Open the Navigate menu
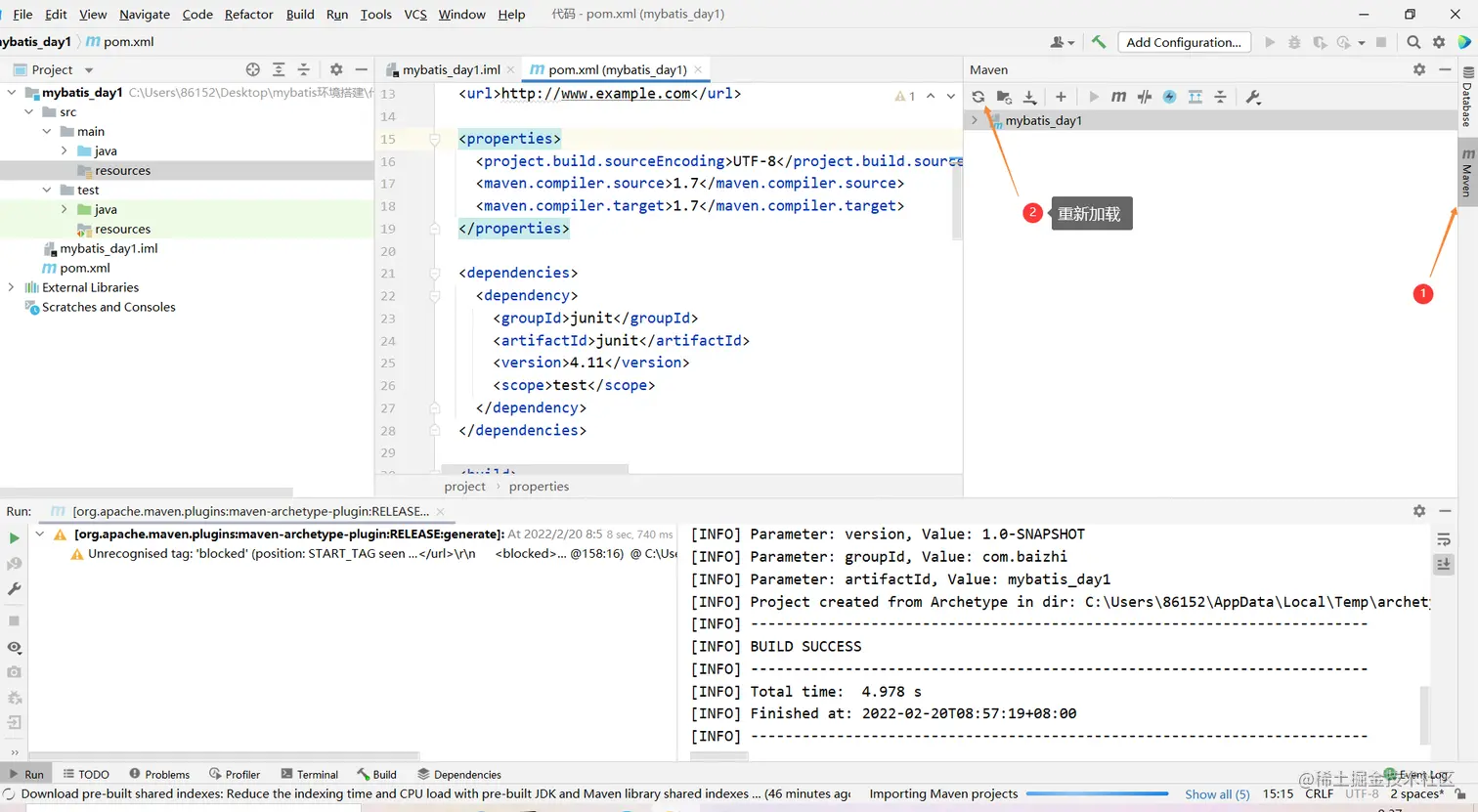Screen dimensions: 1478x812 click(145, 14)
